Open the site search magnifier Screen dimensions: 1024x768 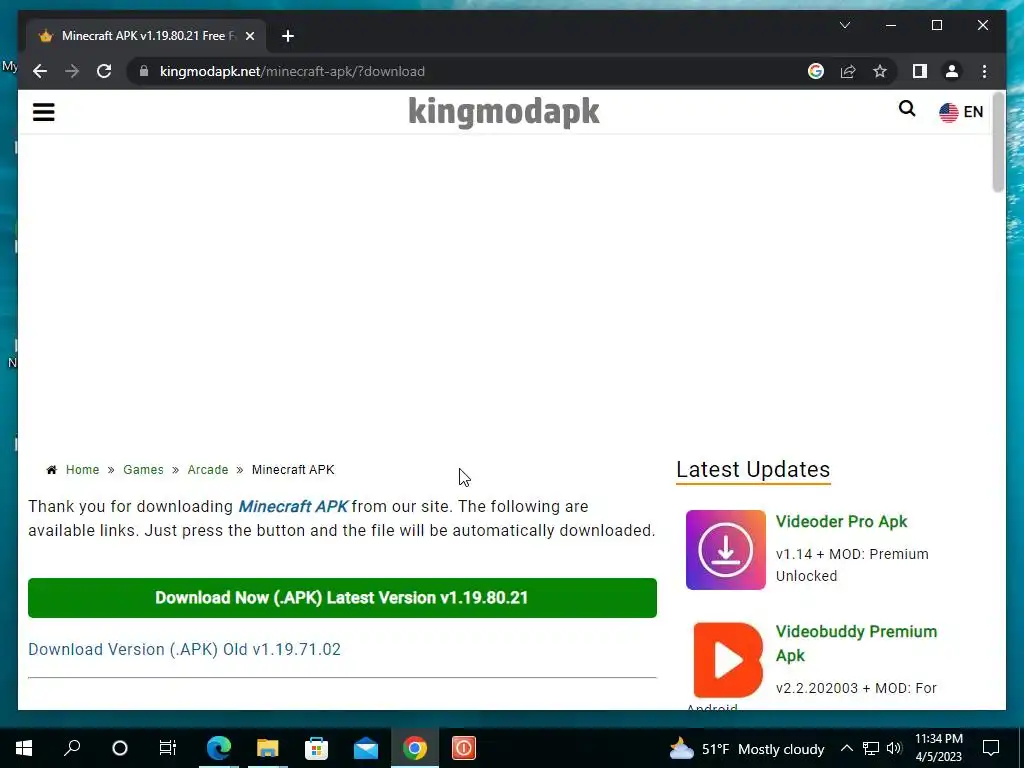point(906,108)
